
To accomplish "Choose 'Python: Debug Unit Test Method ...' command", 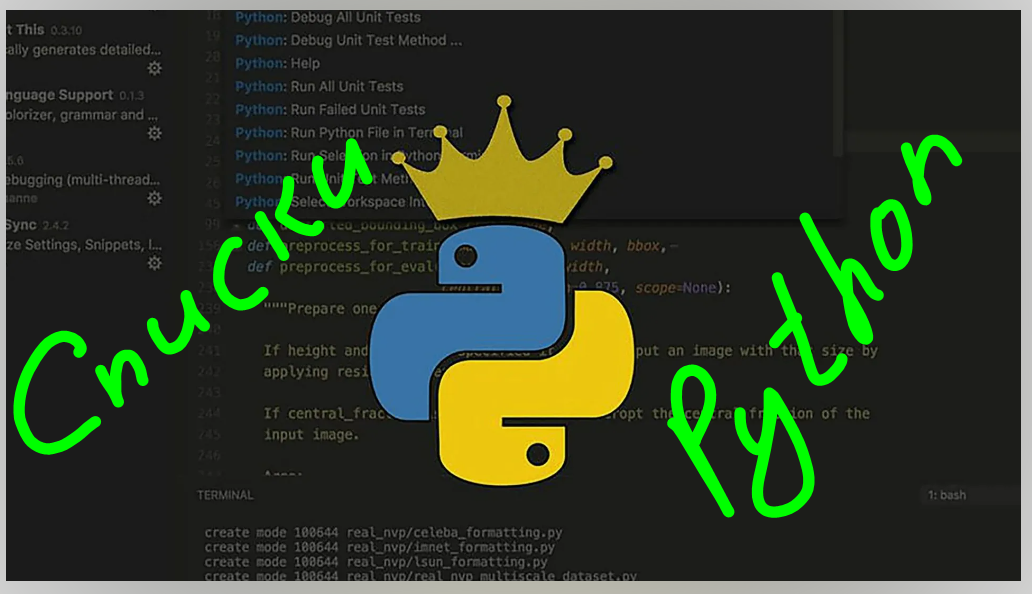I will tap(348, 40).
